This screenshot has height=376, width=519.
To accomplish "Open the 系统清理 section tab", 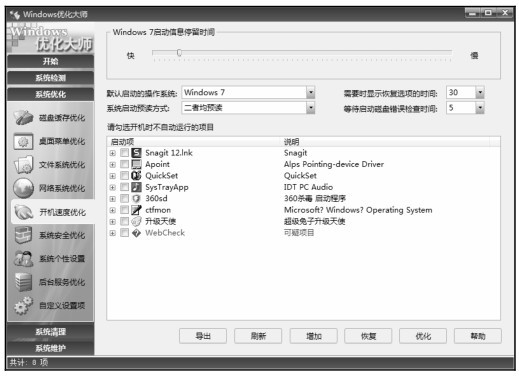I will [x=50, y=332].
